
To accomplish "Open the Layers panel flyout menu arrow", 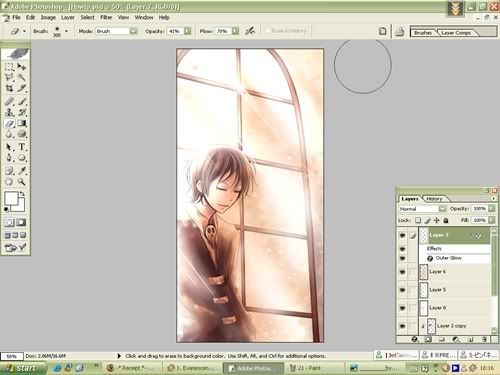I will (x=493, y=198).
